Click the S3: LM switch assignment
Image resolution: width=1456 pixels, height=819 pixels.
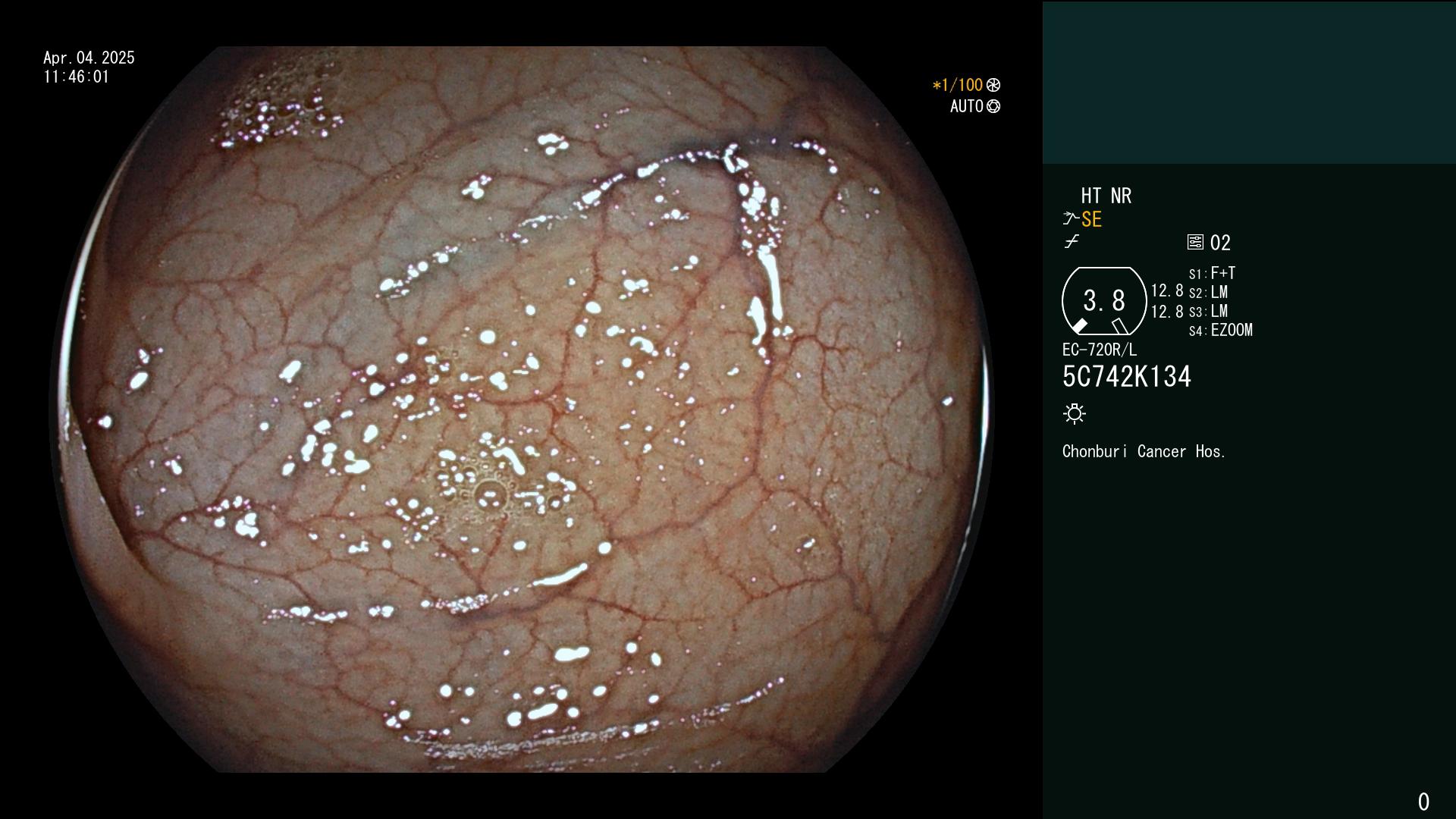[1208, 311]
